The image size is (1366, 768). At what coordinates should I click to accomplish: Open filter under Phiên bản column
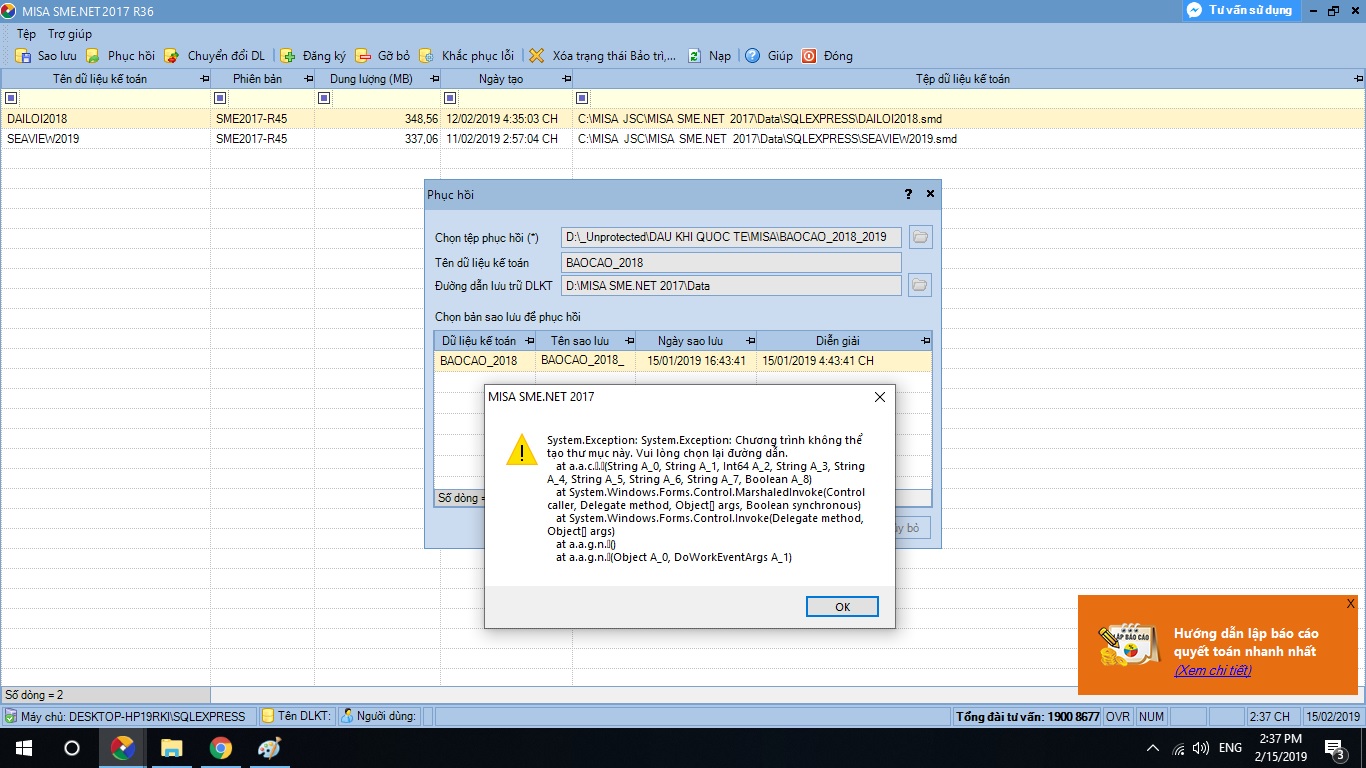(x=221, y=98)
